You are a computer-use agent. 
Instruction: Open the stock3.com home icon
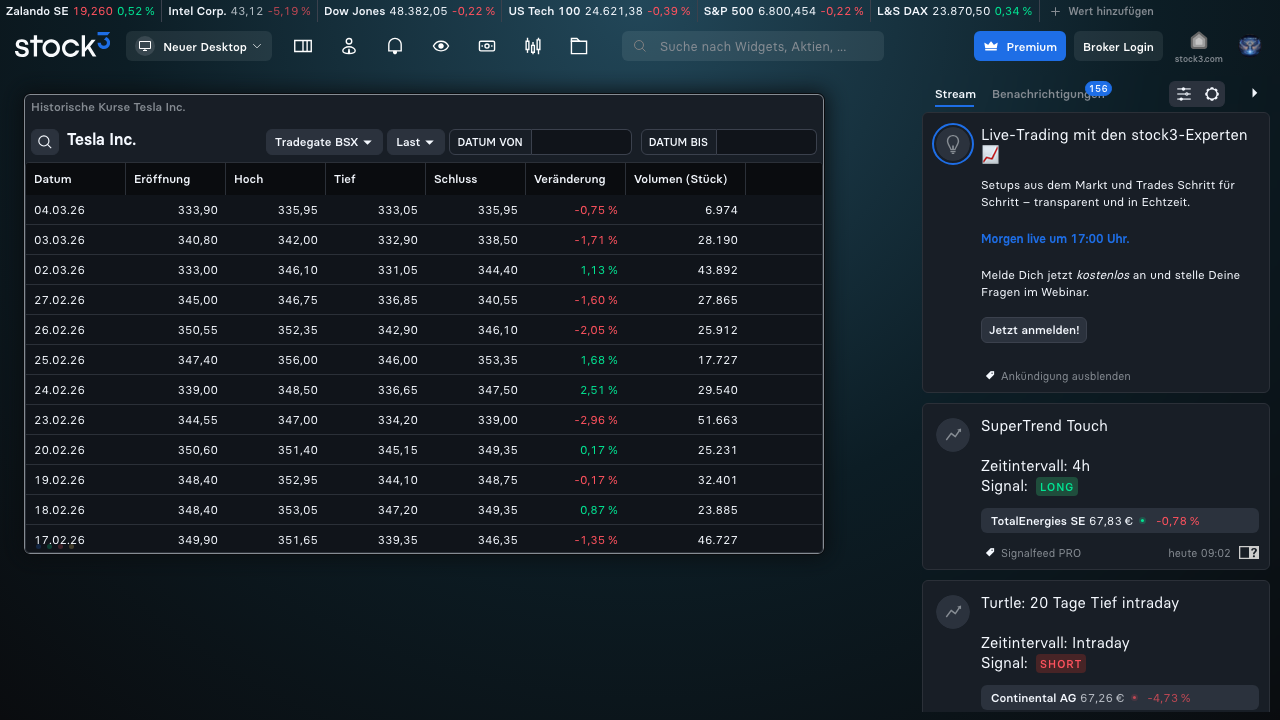coord(1198,42)
